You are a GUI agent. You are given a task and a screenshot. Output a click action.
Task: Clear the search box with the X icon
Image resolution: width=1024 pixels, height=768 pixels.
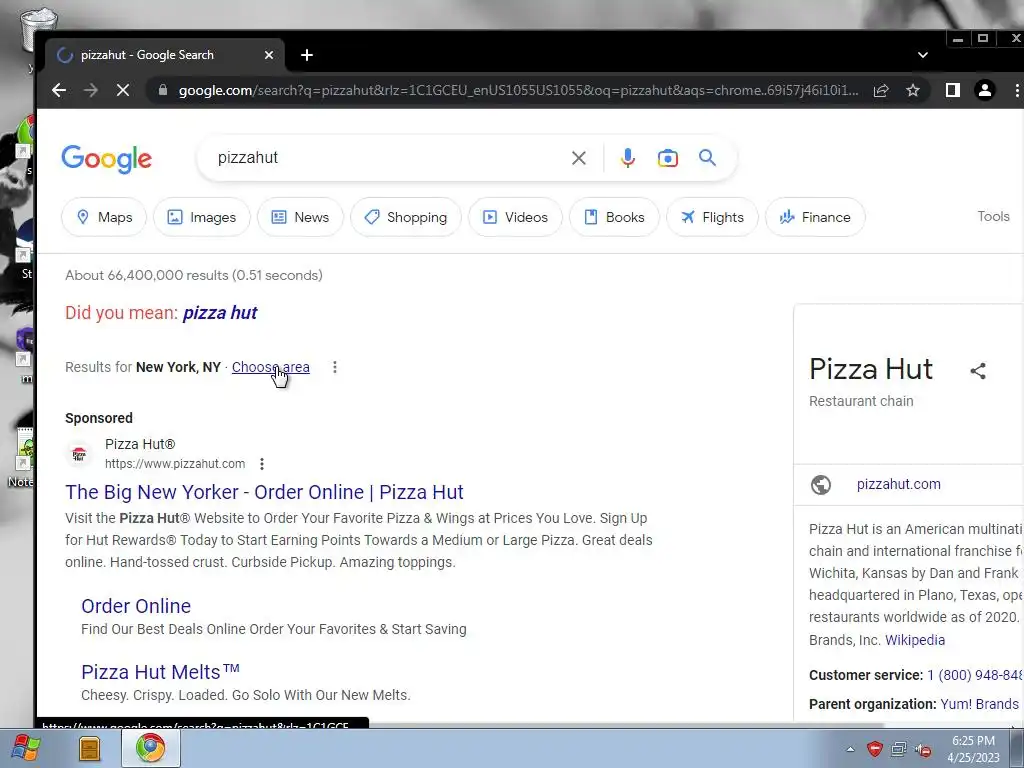pos(579,158)
